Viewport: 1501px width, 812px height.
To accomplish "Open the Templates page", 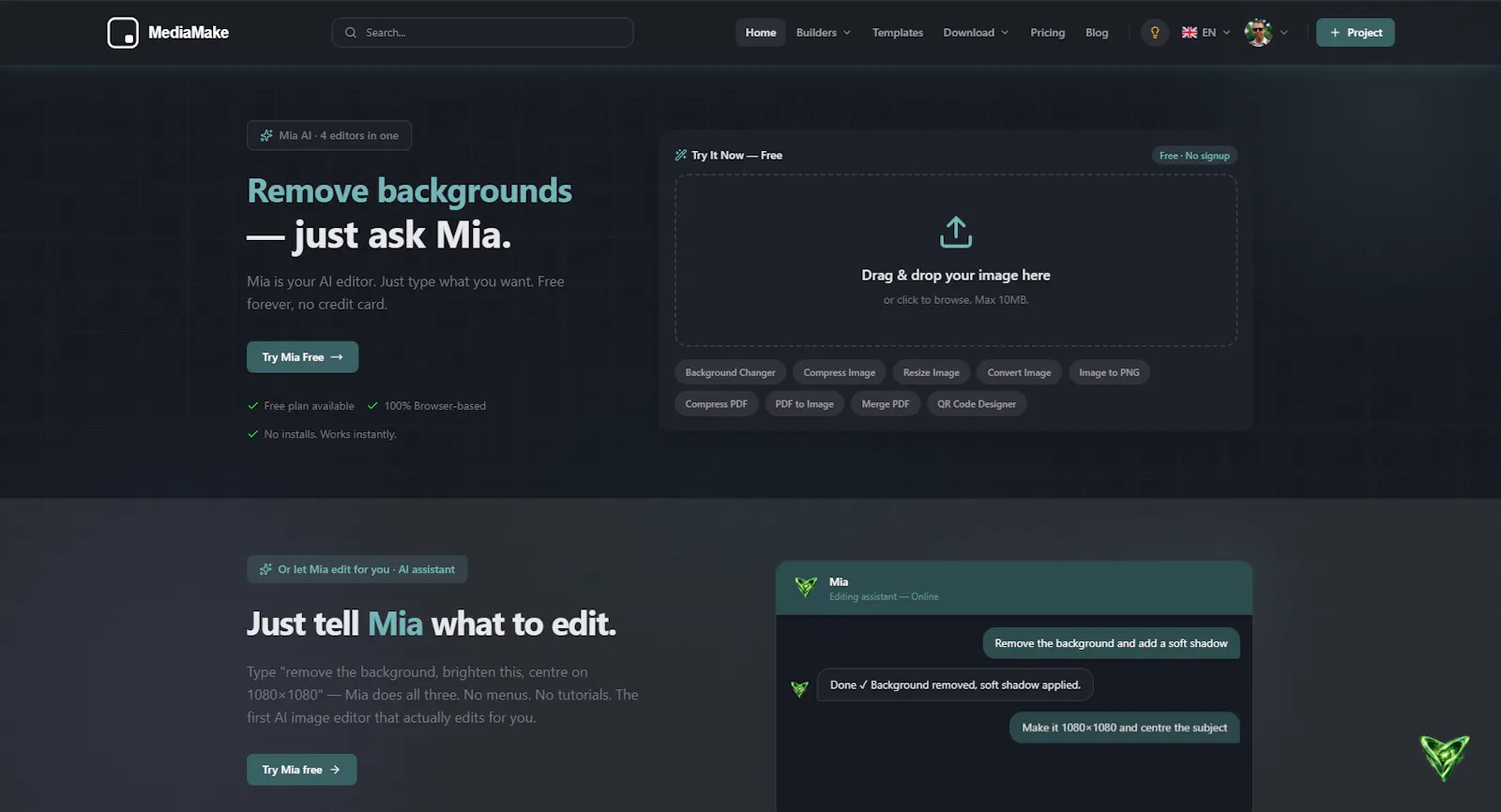I will point(898,33).
